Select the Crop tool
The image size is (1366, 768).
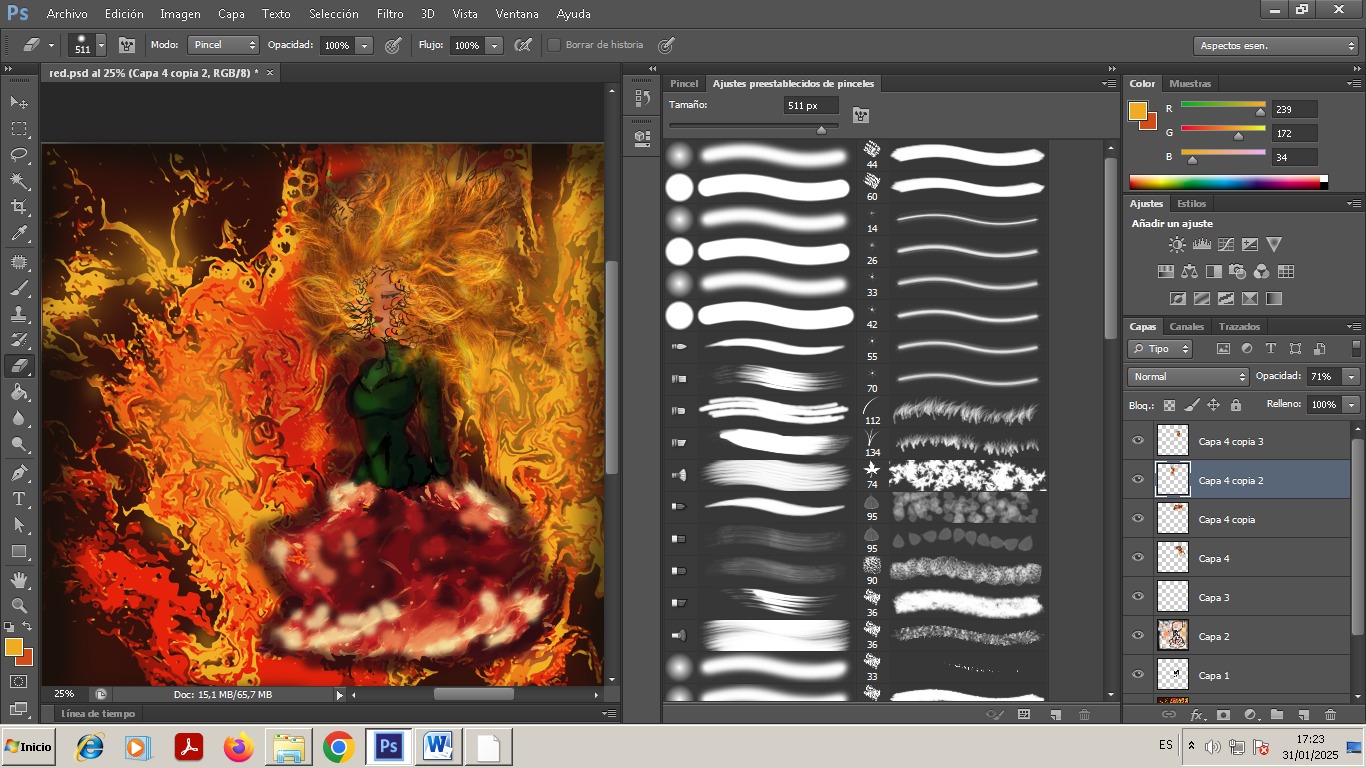point(19,207)
